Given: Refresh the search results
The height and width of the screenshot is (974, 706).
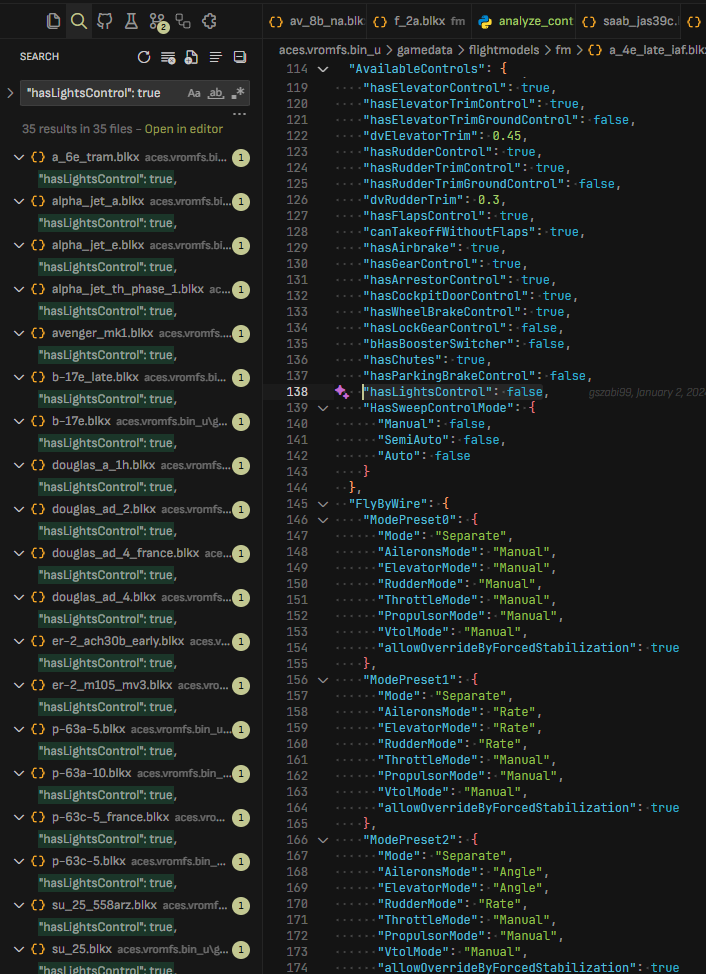Looking at the screenshot, I should click(144, 57).
